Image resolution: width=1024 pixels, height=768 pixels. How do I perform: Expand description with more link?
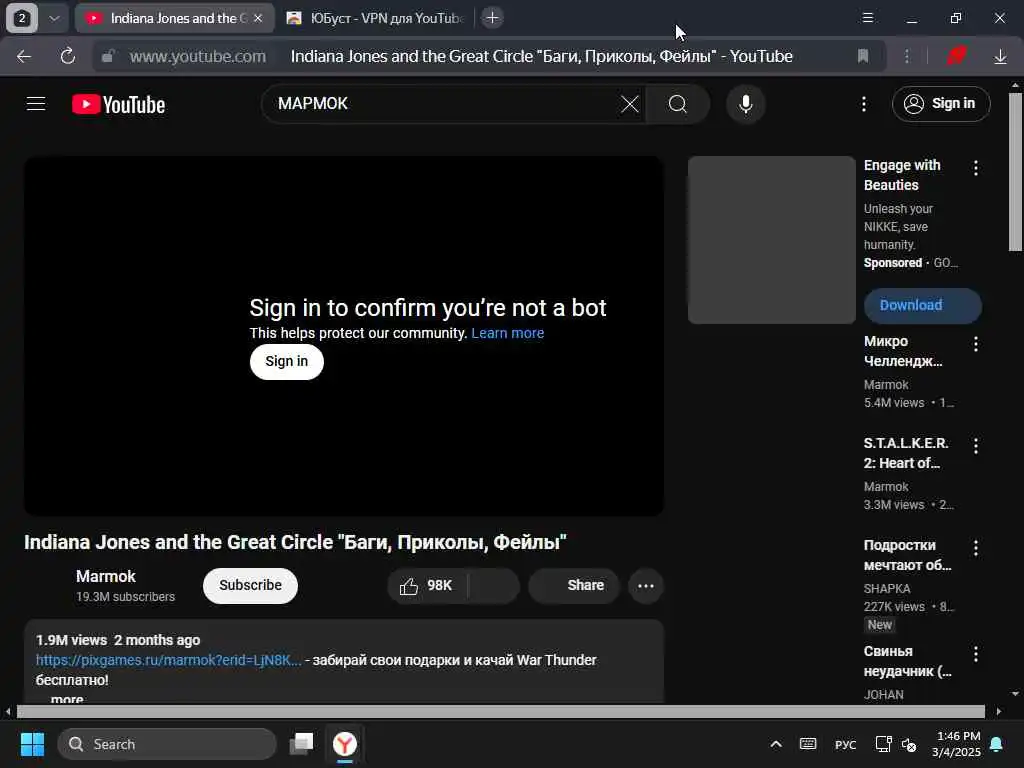[67, 699]
